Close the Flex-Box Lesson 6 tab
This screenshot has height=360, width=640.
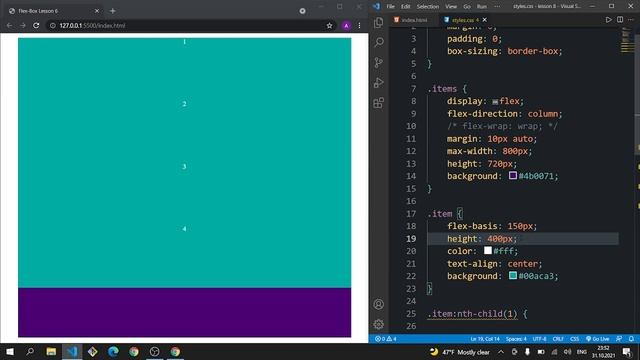(97, 11)
